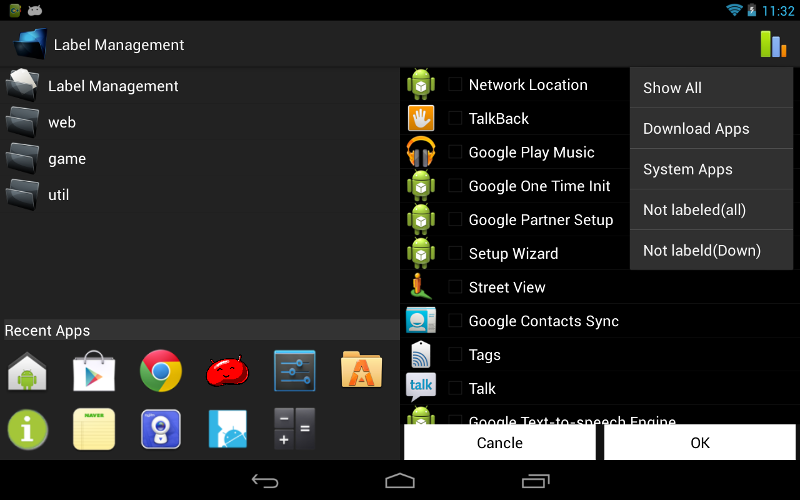
Task: Select Download Apps filter option
Action: [711, 128]
